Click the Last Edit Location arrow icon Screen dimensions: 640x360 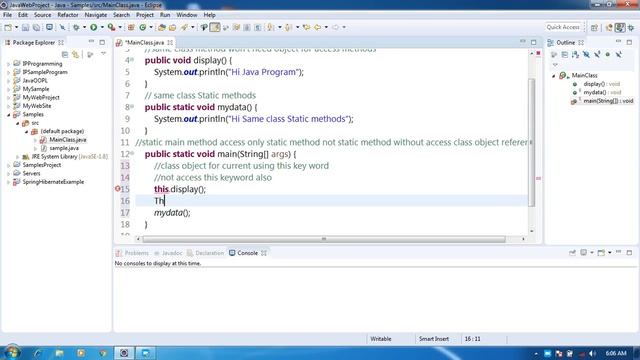coord(306,27)
